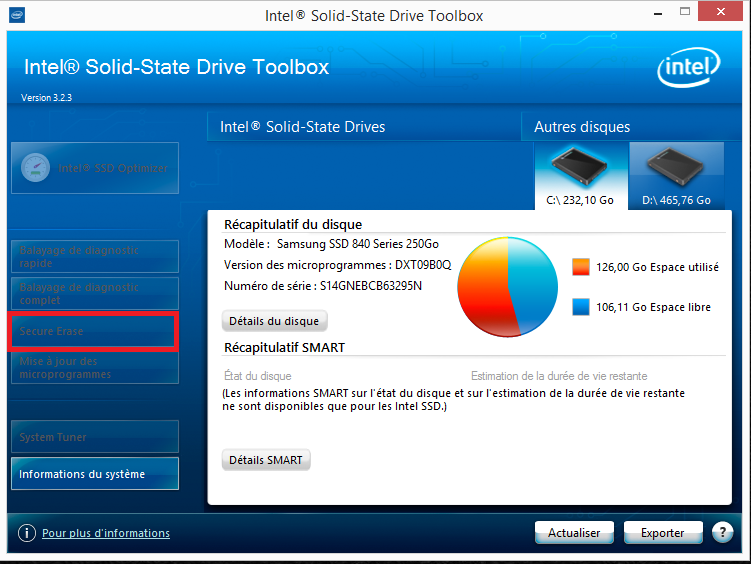Click the Actualiser button
Screen dimensions: 751x564
pos(574,532)
